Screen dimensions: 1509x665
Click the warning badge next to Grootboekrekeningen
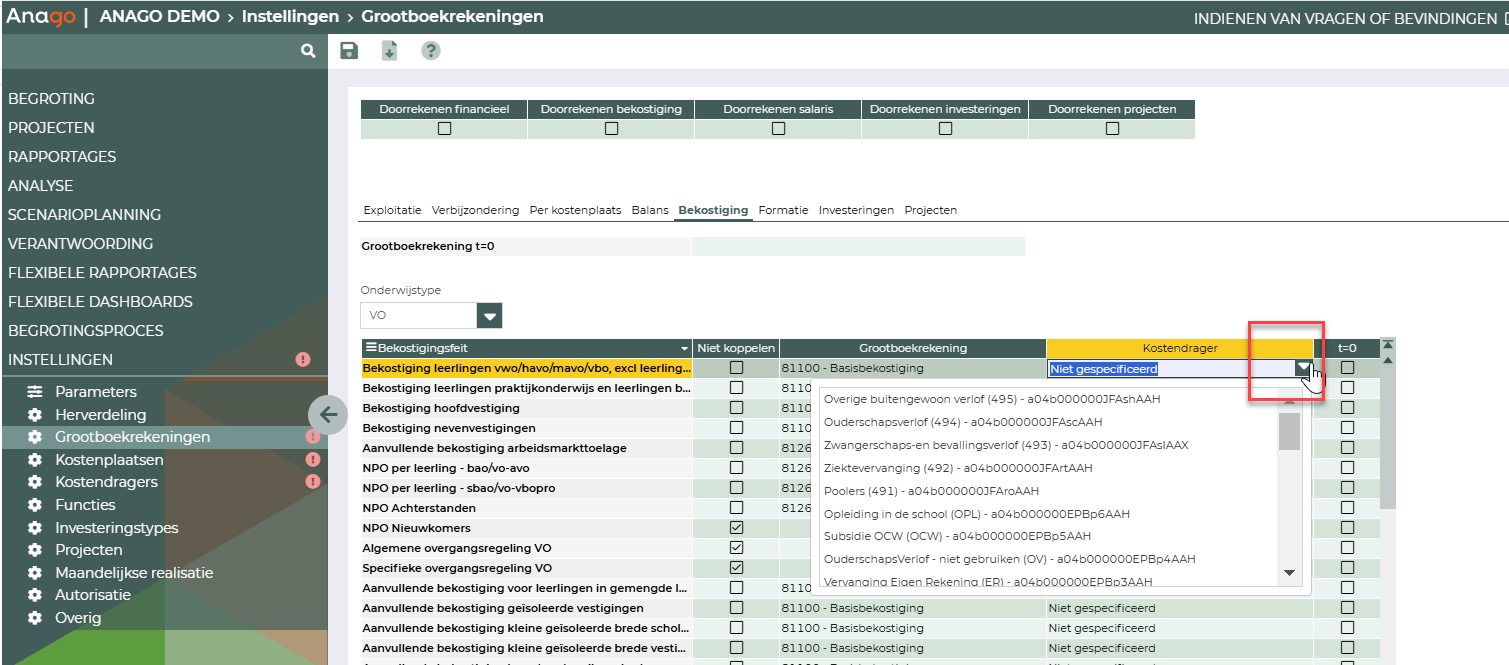[x=313, y=437]
